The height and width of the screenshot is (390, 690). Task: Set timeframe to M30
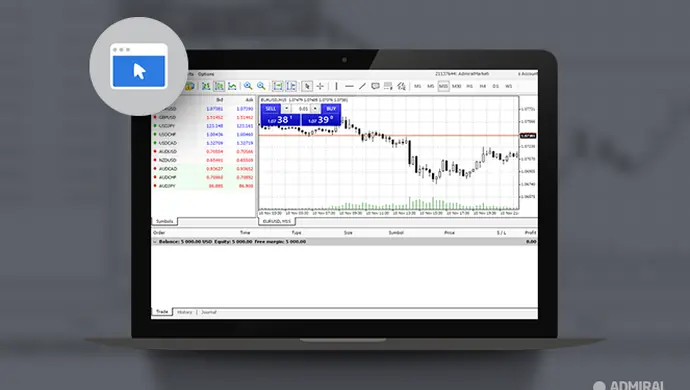pyautogui.click(x=457, y=86)
